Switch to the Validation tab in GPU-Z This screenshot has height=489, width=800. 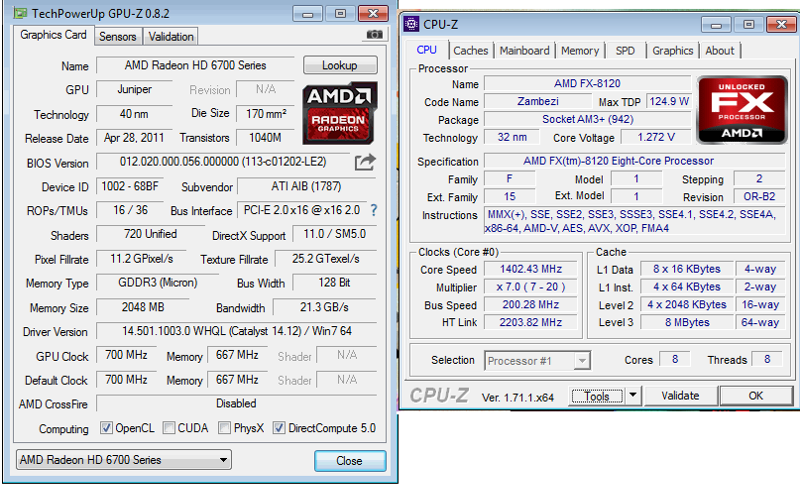pyautogui.click(x=171, y=37)
